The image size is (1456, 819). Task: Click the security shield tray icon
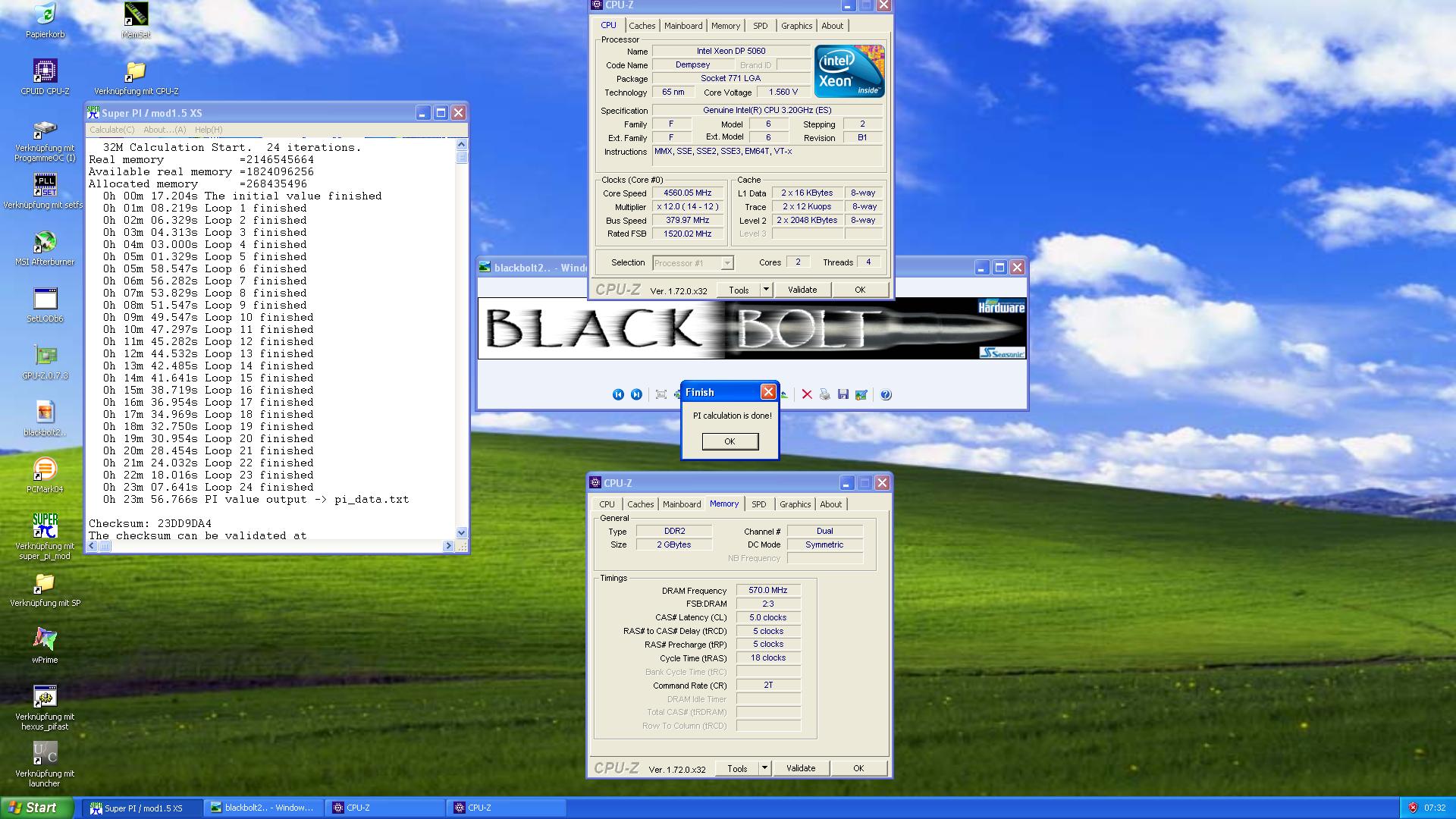click(1413, 808)
